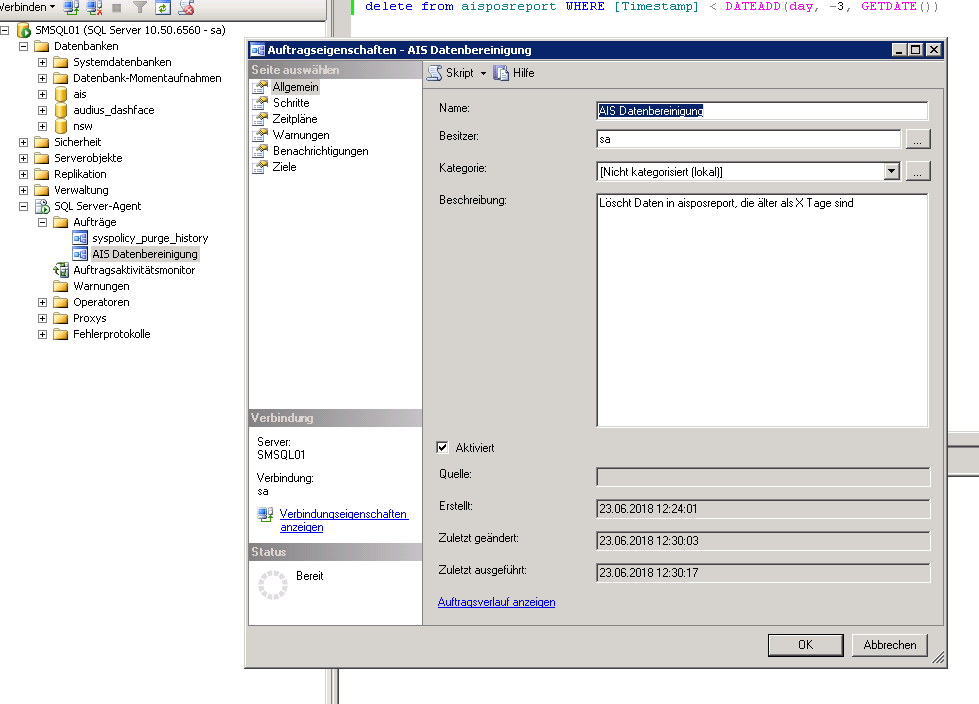Open the Kategorie dropdown list
Screen dimensions: 979x704
coord(892,171)
